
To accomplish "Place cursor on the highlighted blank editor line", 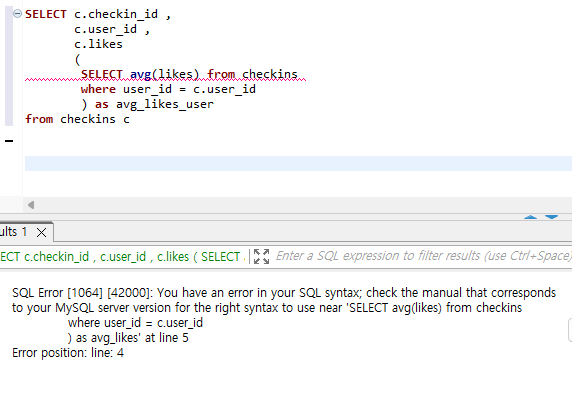I will [x=298, y=163].
